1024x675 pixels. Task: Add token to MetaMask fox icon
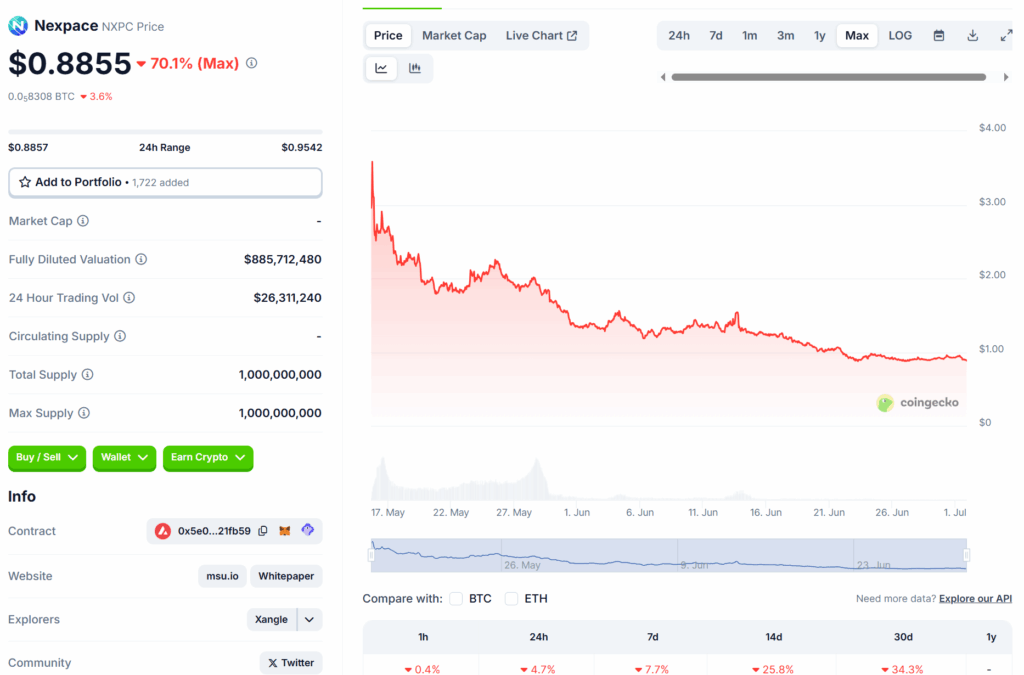285,531
